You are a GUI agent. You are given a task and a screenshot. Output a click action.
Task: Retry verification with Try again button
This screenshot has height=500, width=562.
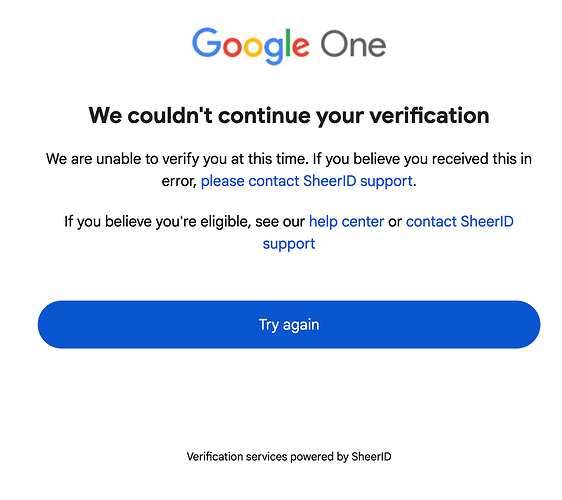click(x=289, y=324)
